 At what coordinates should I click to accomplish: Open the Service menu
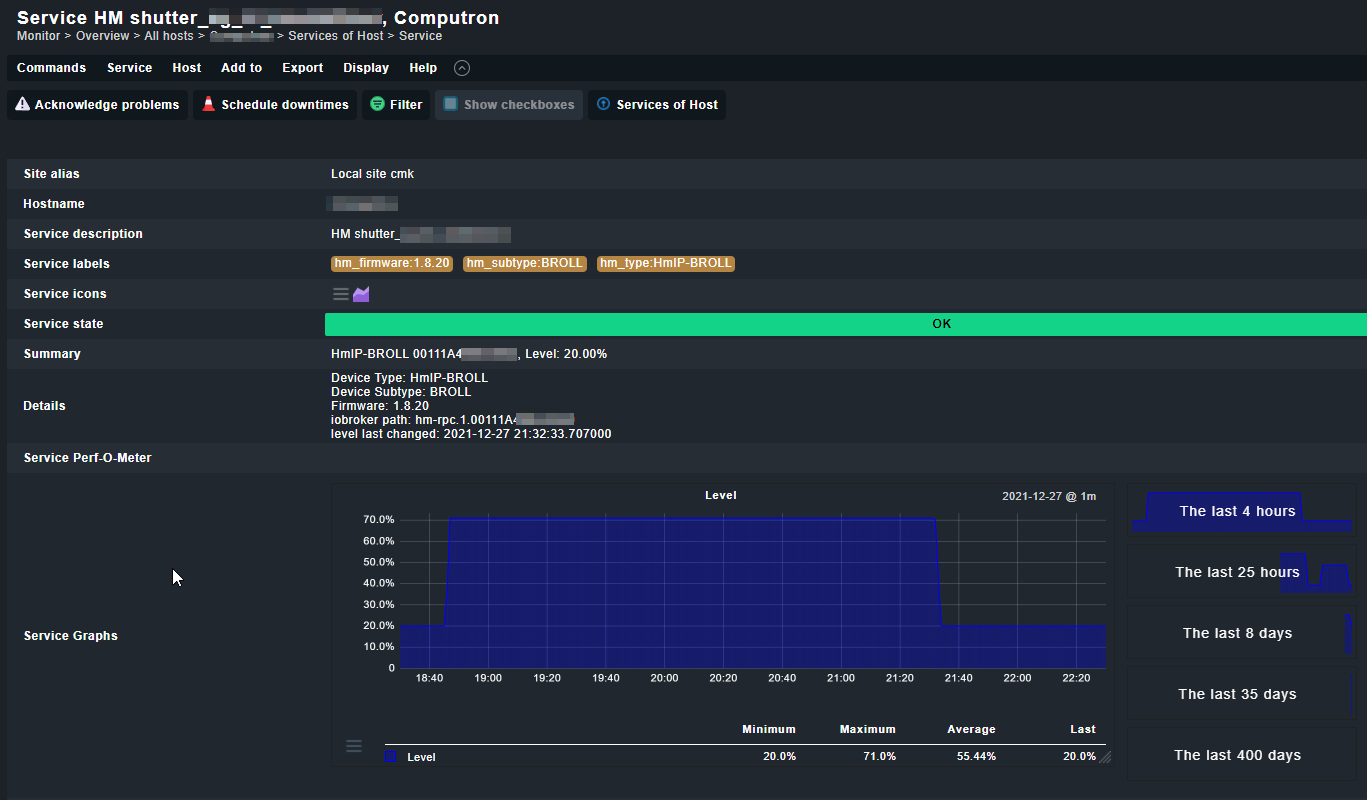(129, 68)
